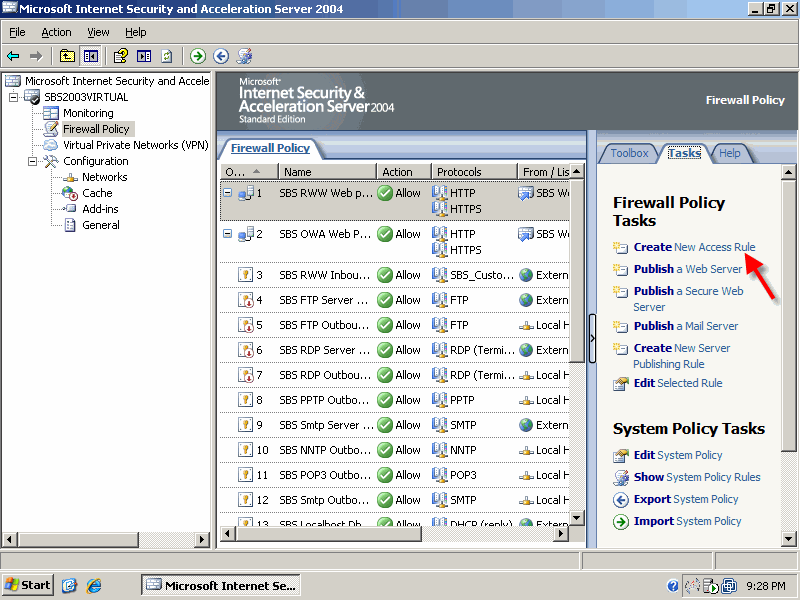
Task: Collapse rule 1 SBS RWW Web publishing
Action: tap(228, 193)
